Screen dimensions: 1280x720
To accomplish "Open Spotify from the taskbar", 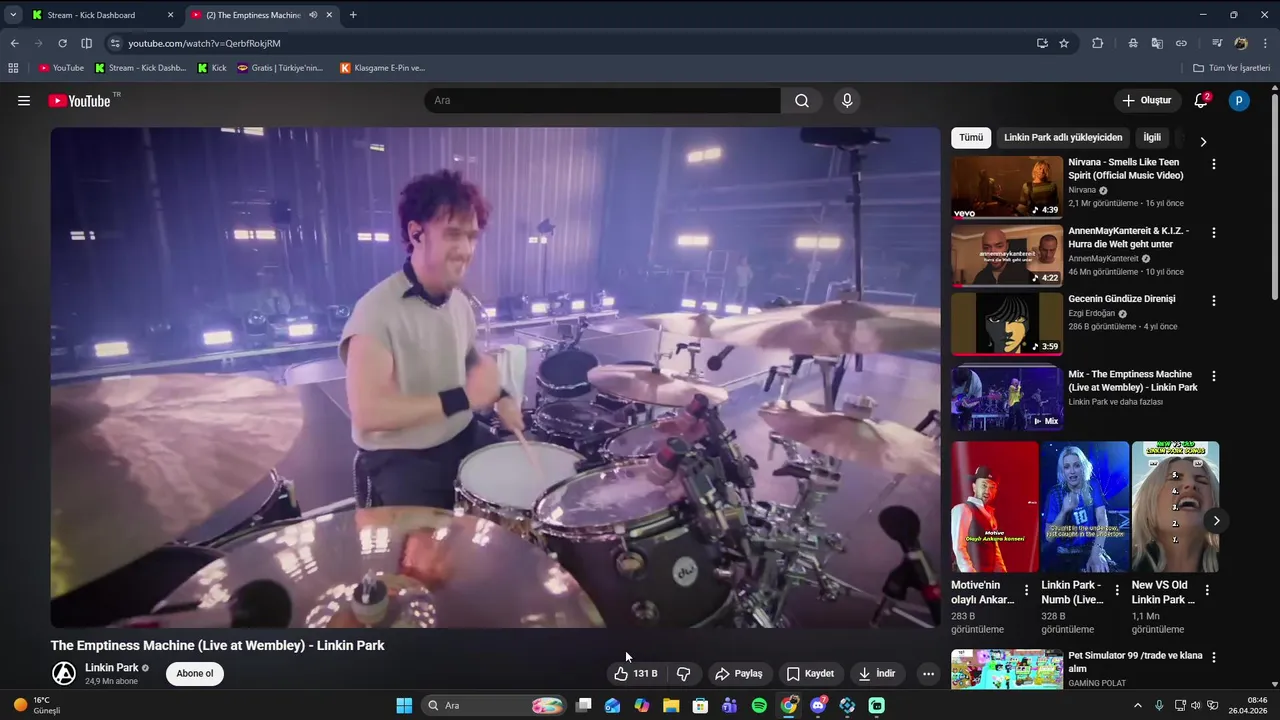I will (759, 705).
